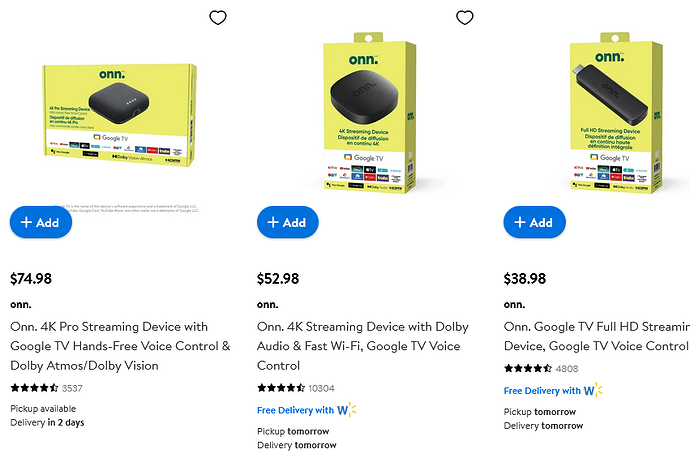The image size is (690, 458).
Task: Click the 10304 review count
Action: [321, 388]
